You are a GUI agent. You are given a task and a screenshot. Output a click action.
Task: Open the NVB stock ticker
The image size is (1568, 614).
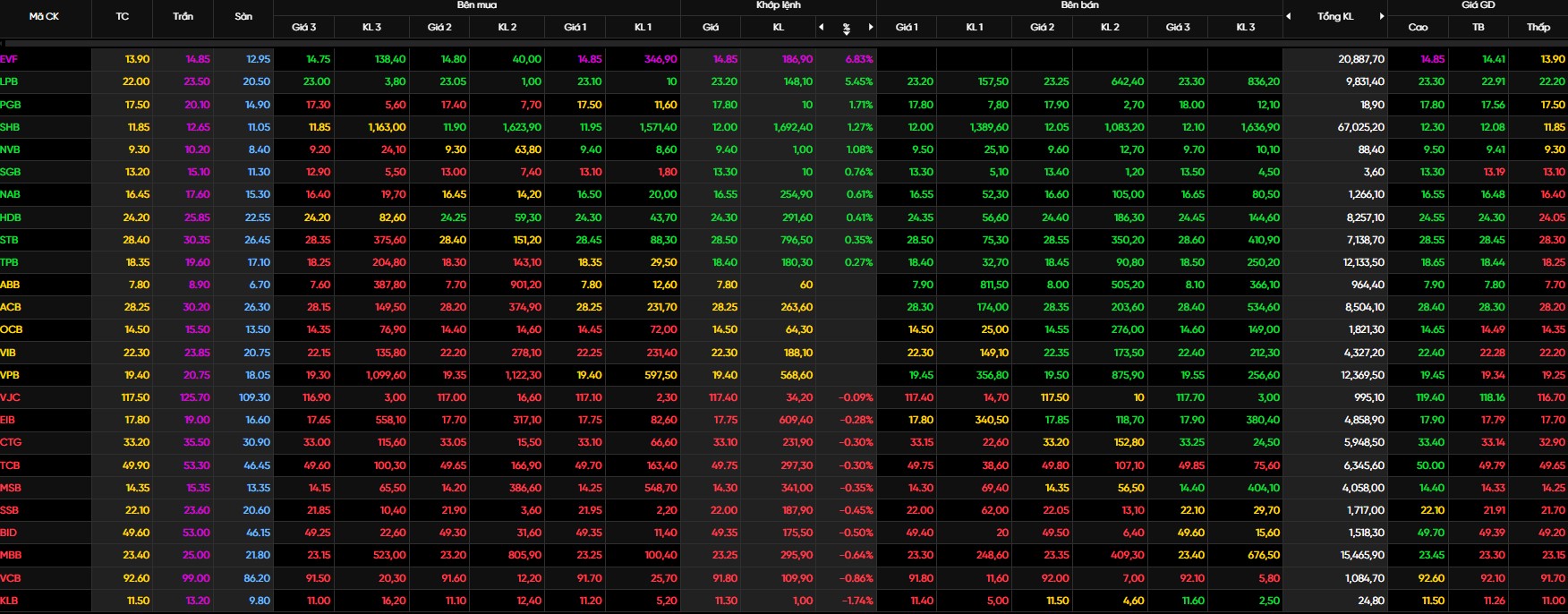(10, 149)
